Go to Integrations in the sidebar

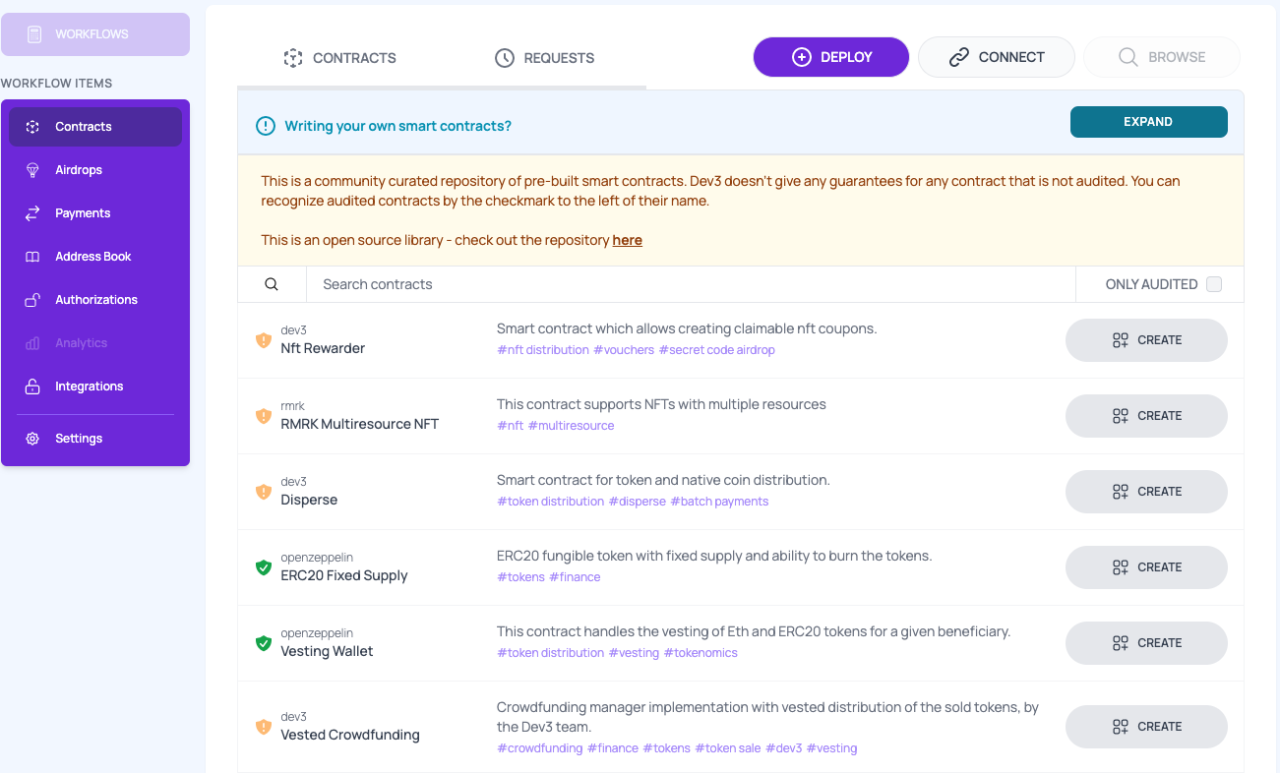tap(89, 386)
